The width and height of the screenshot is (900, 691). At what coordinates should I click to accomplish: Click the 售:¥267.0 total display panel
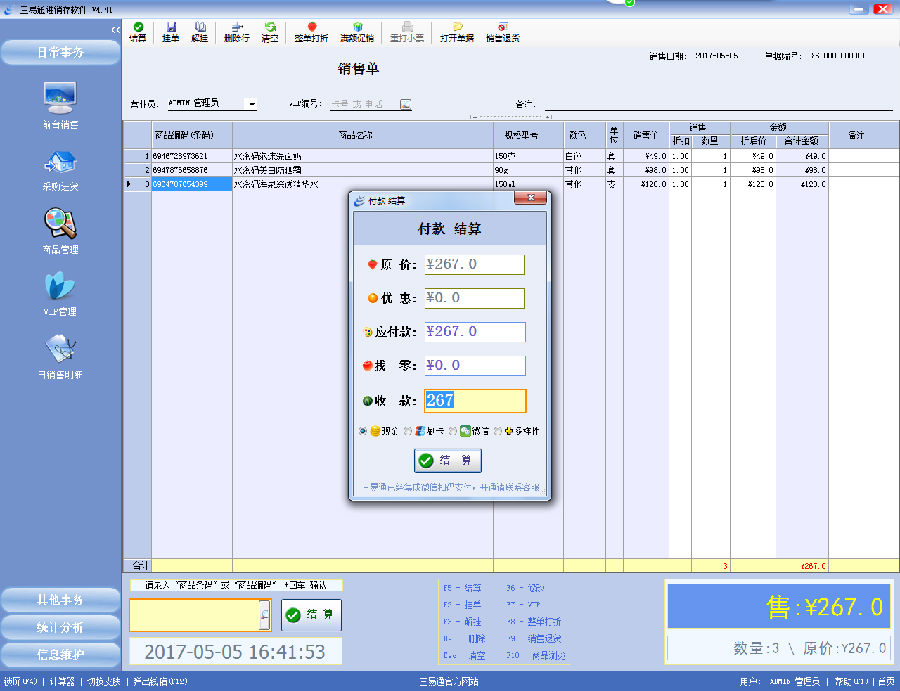pos(779,606)
